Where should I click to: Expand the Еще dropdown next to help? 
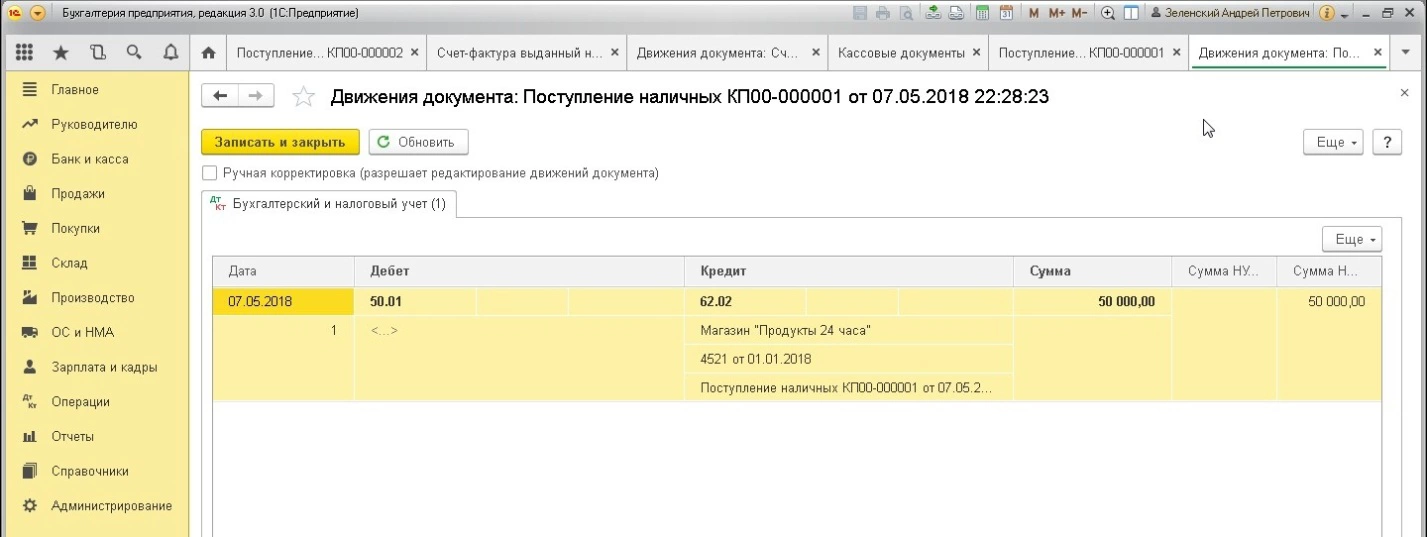tap(1334, 143)
